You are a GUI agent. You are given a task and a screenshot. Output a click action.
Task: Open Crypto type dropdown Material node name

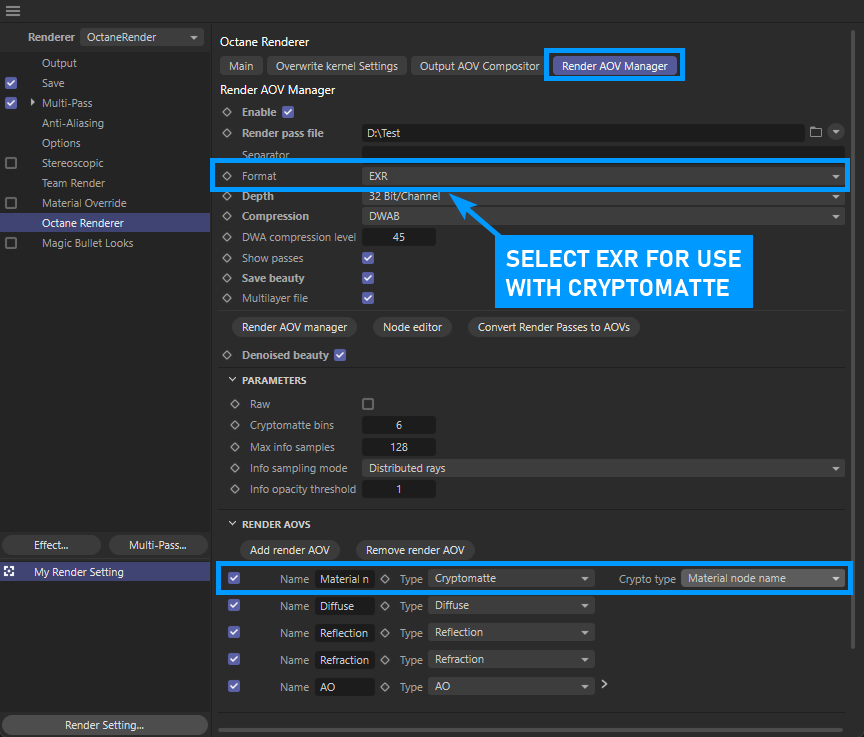coord(763,578)
